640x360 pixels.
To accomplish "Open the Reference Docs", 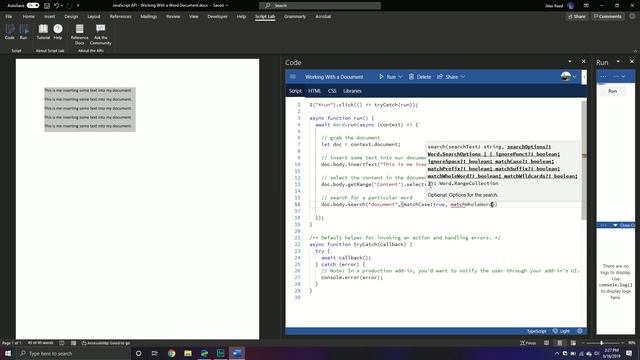I will click(80, 34).
